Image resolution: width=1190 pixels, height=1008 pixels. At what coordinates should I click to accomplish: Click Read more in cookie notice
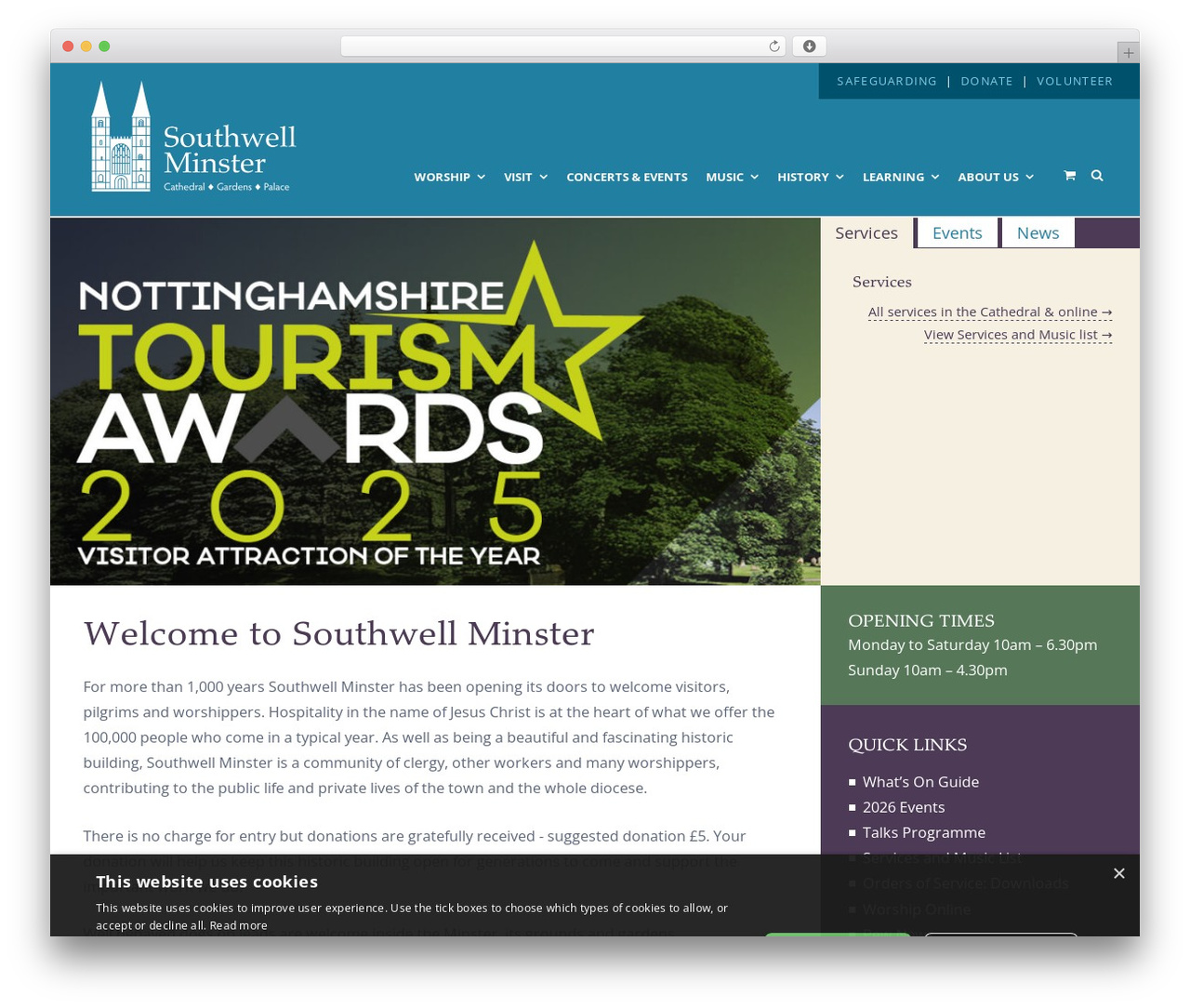click(238, 925)
